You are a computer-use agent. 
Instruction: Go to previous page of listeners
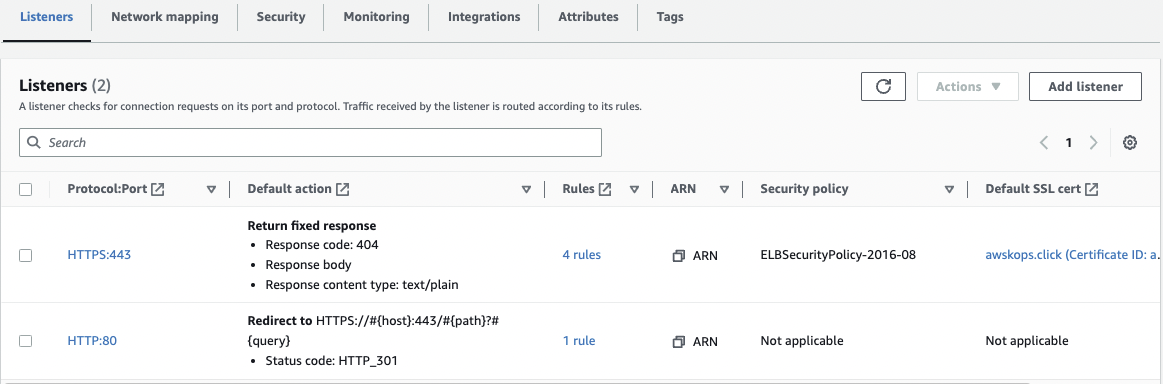1044,143
